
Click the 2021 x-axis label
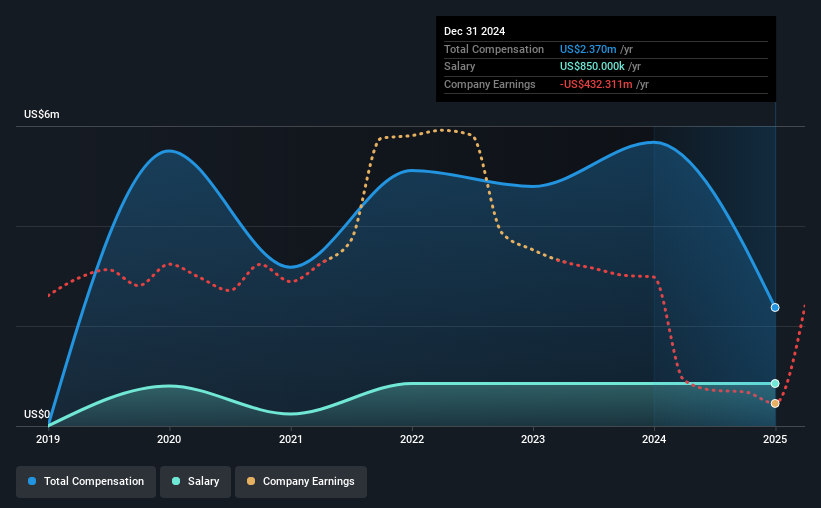291,439
